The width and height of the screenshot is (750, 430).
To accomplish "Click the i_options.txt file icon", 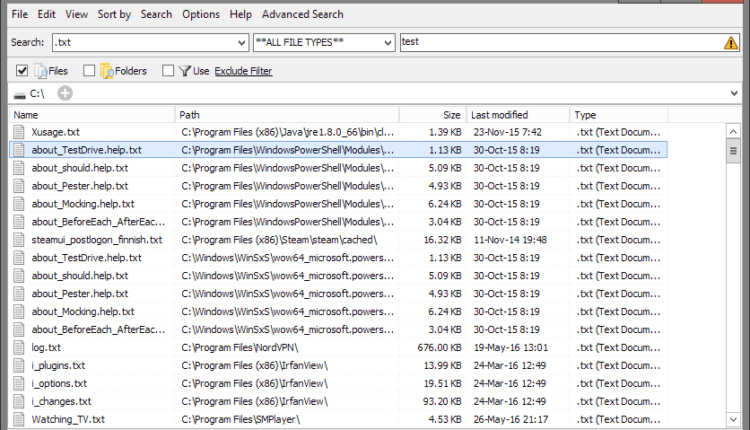I will point(19,384).
